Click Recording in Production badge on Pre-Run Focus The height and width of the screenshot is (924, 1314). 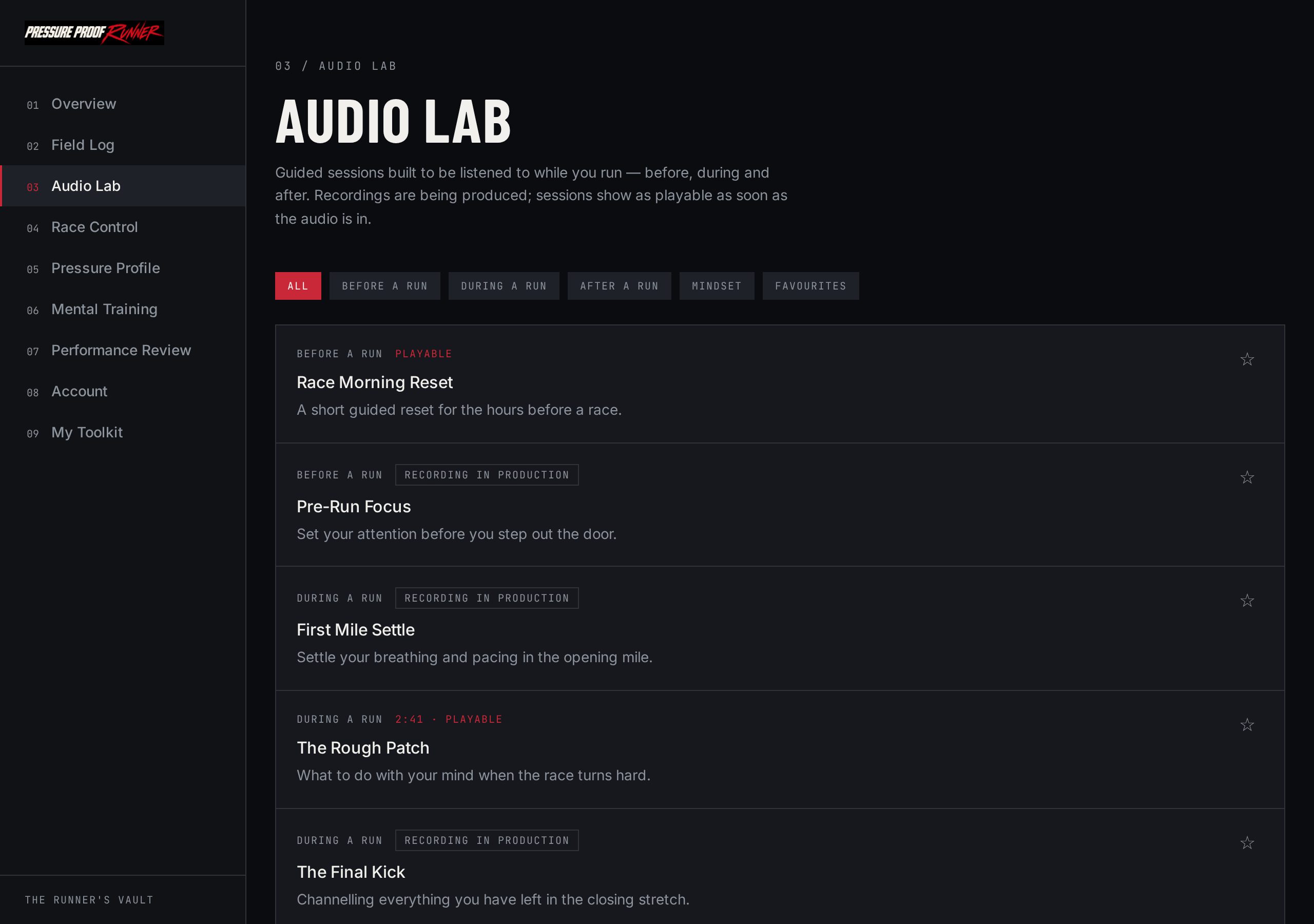point(487,475)
